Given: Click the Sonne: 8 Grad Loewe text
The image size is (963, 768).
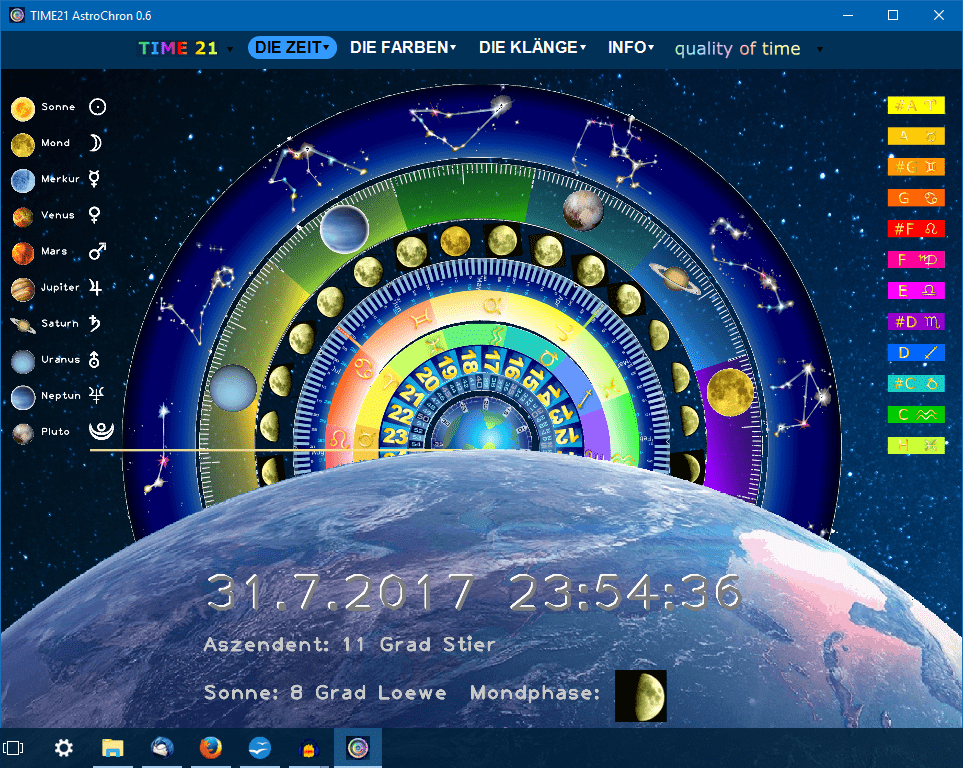Looking at the screenshot, I should (325, 692).
